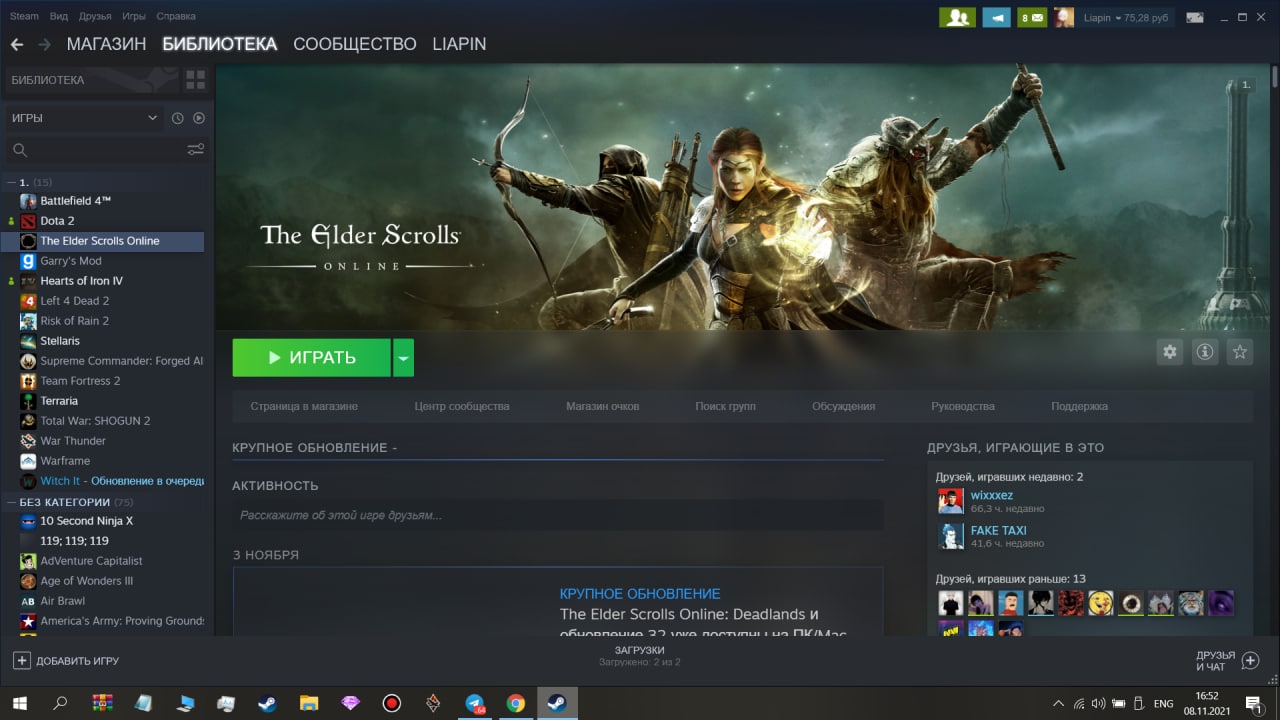This screenshot has height=720, width=1280.
Task: Open Windows Start menu
Action: tap(19, 703)
